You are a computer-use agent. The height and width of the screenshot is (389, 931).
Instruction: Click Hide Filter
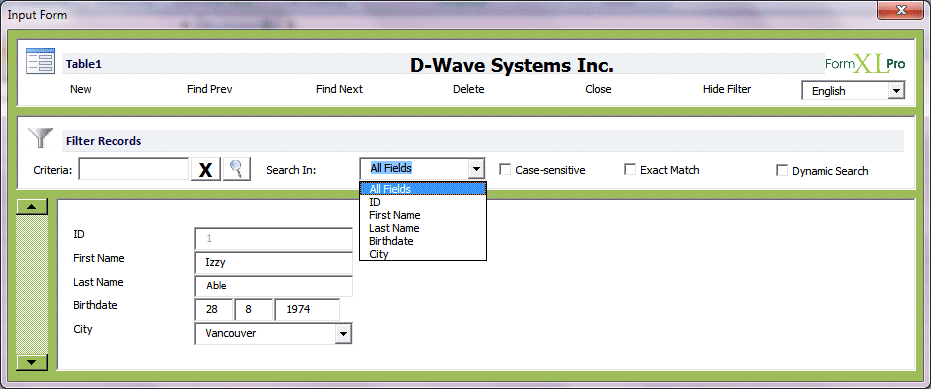tap(727, 89)
